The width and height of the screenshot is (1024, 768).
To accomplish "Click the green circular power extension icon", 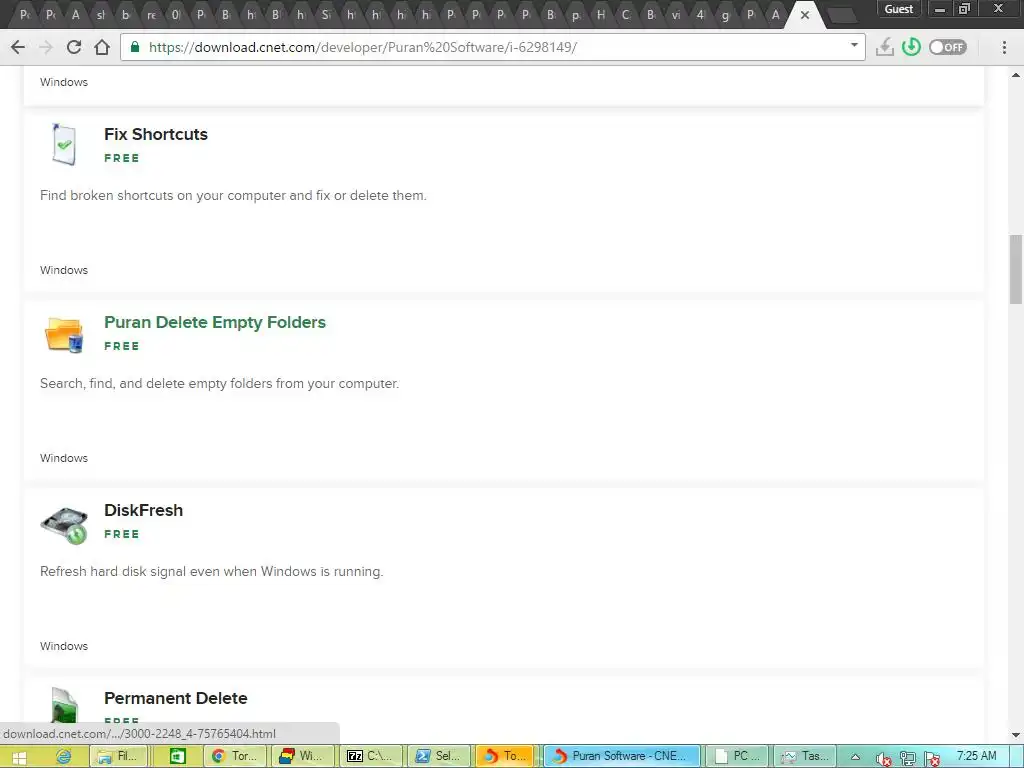I will click(911, 47).
